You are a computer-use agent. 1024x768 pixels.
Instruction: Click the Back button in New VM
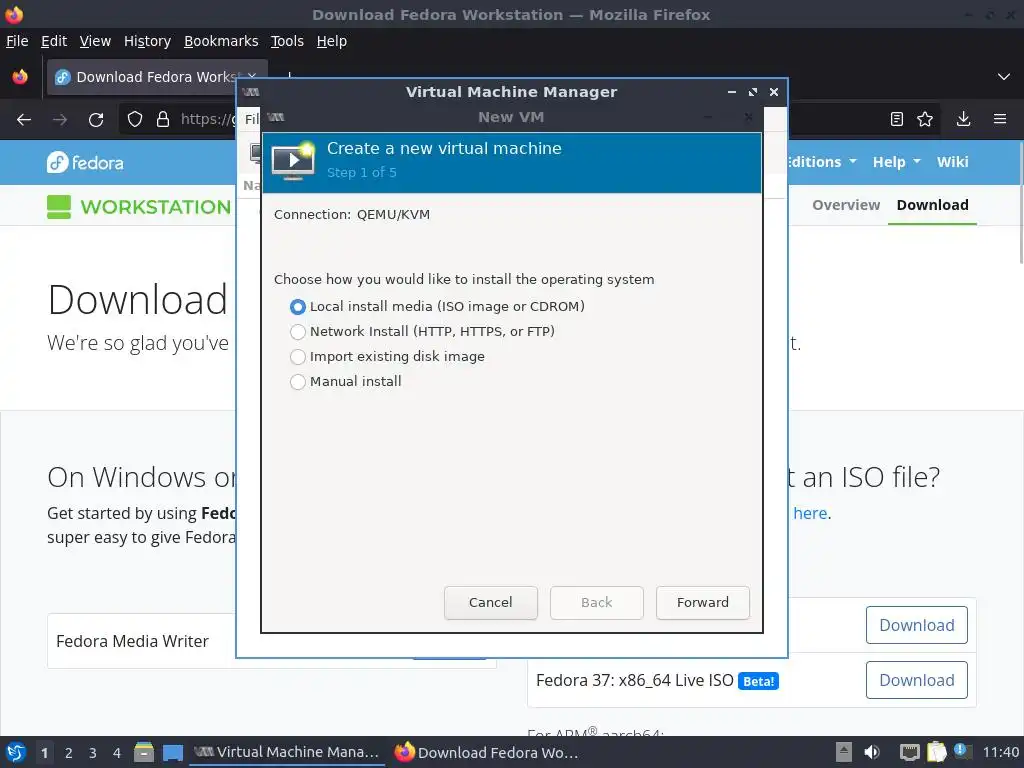(x=596, y=602)
